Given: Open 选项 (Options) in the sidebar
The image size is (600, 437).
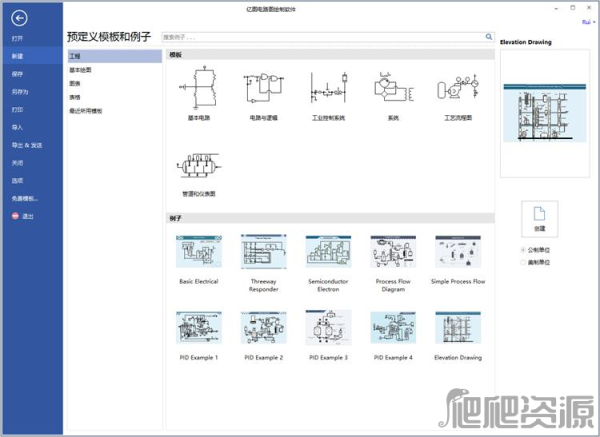Looking at the screenshot, I should coord(17,180).
